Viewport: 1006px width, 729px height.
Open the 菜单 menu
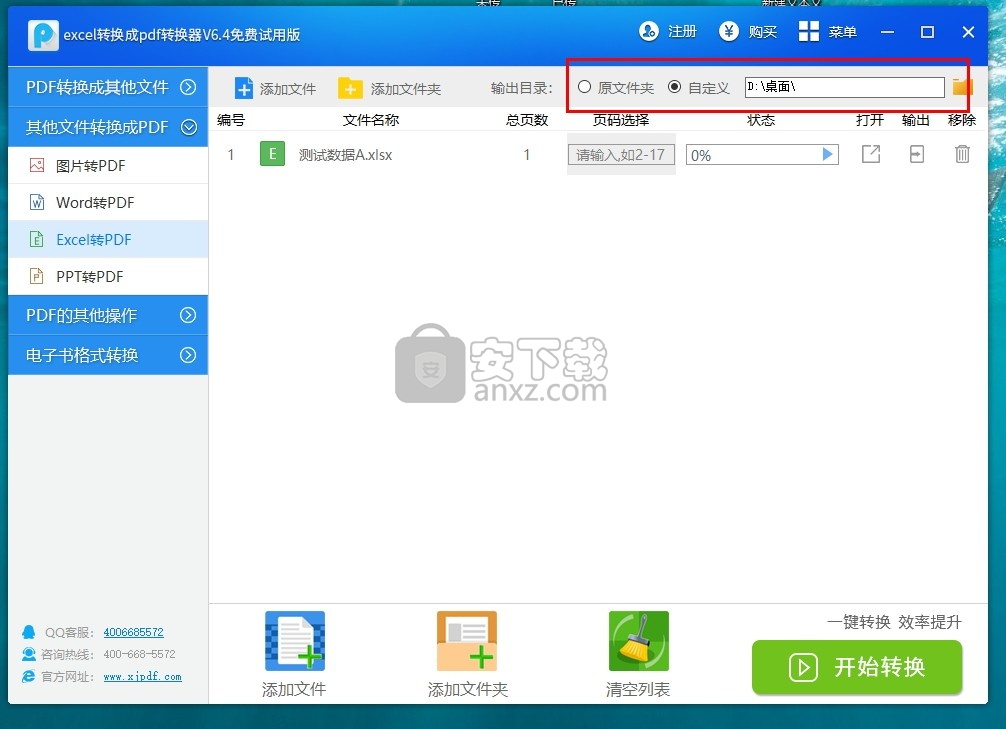coord(828,31)
